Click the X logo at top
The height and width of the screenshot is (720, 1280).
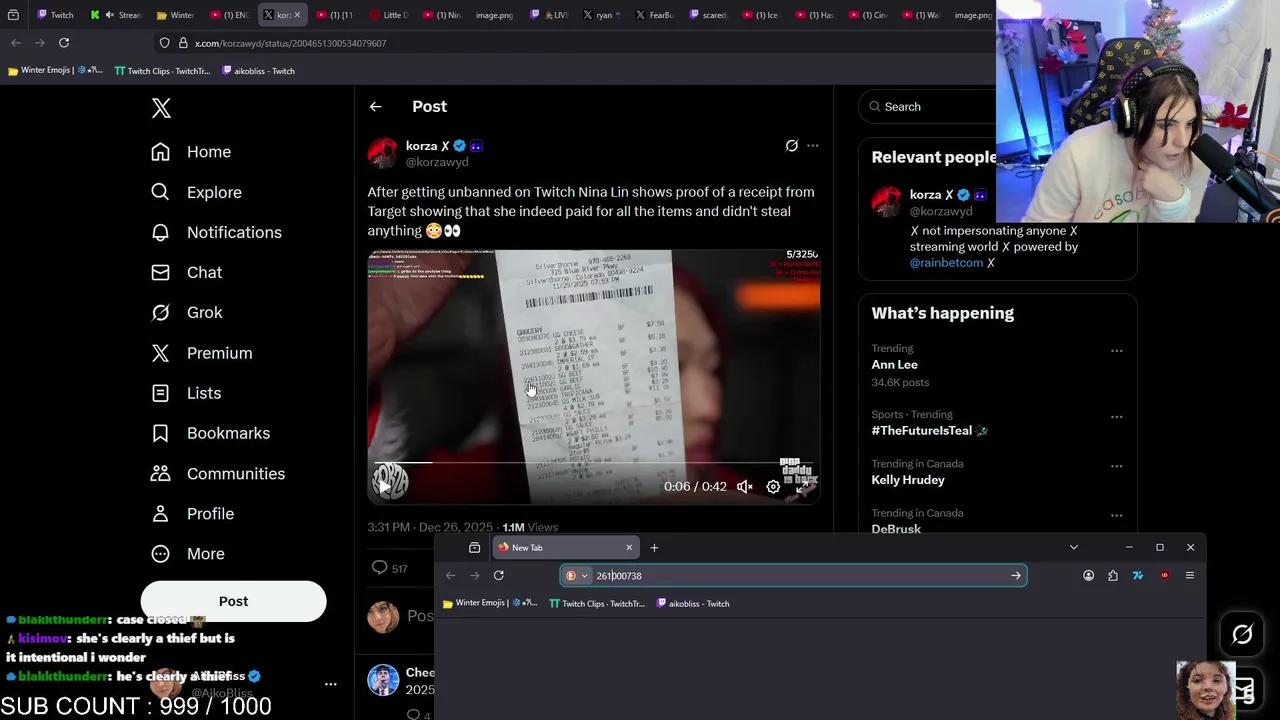[x=161, y=108]
